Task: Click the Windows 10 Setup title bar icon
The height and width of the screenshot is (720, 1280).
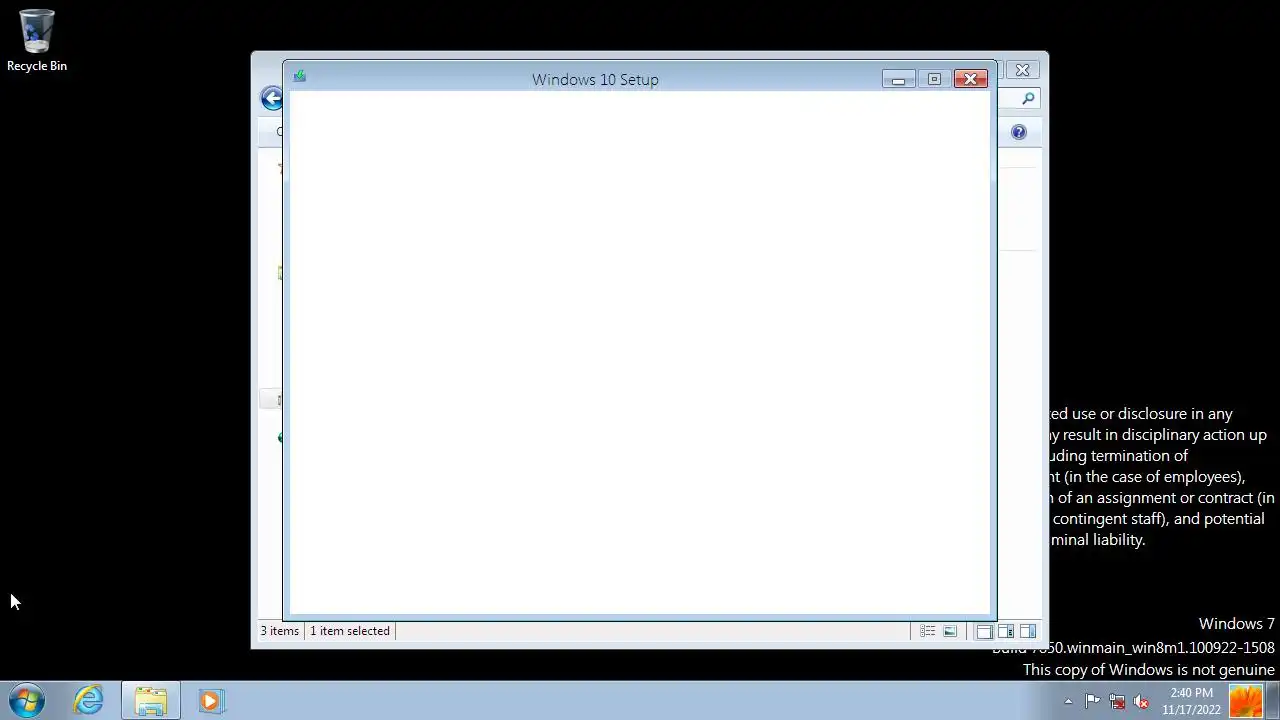Action: click(x=299, y=76)
